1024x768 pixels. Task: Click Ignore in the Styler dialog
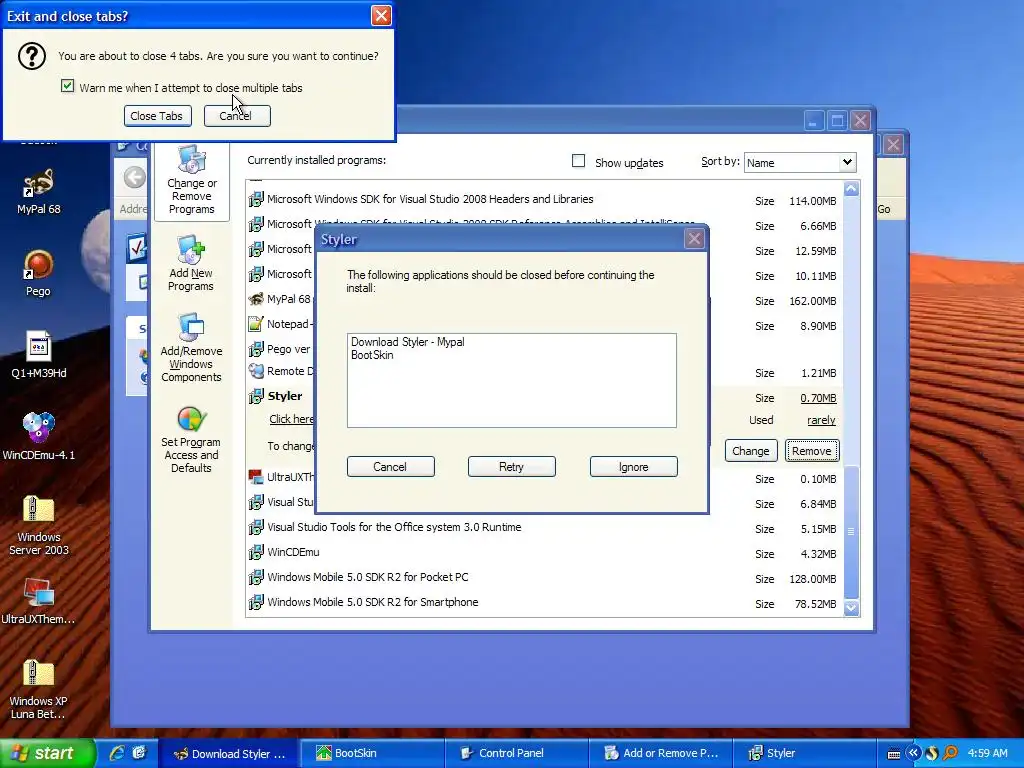coord(633,467)
